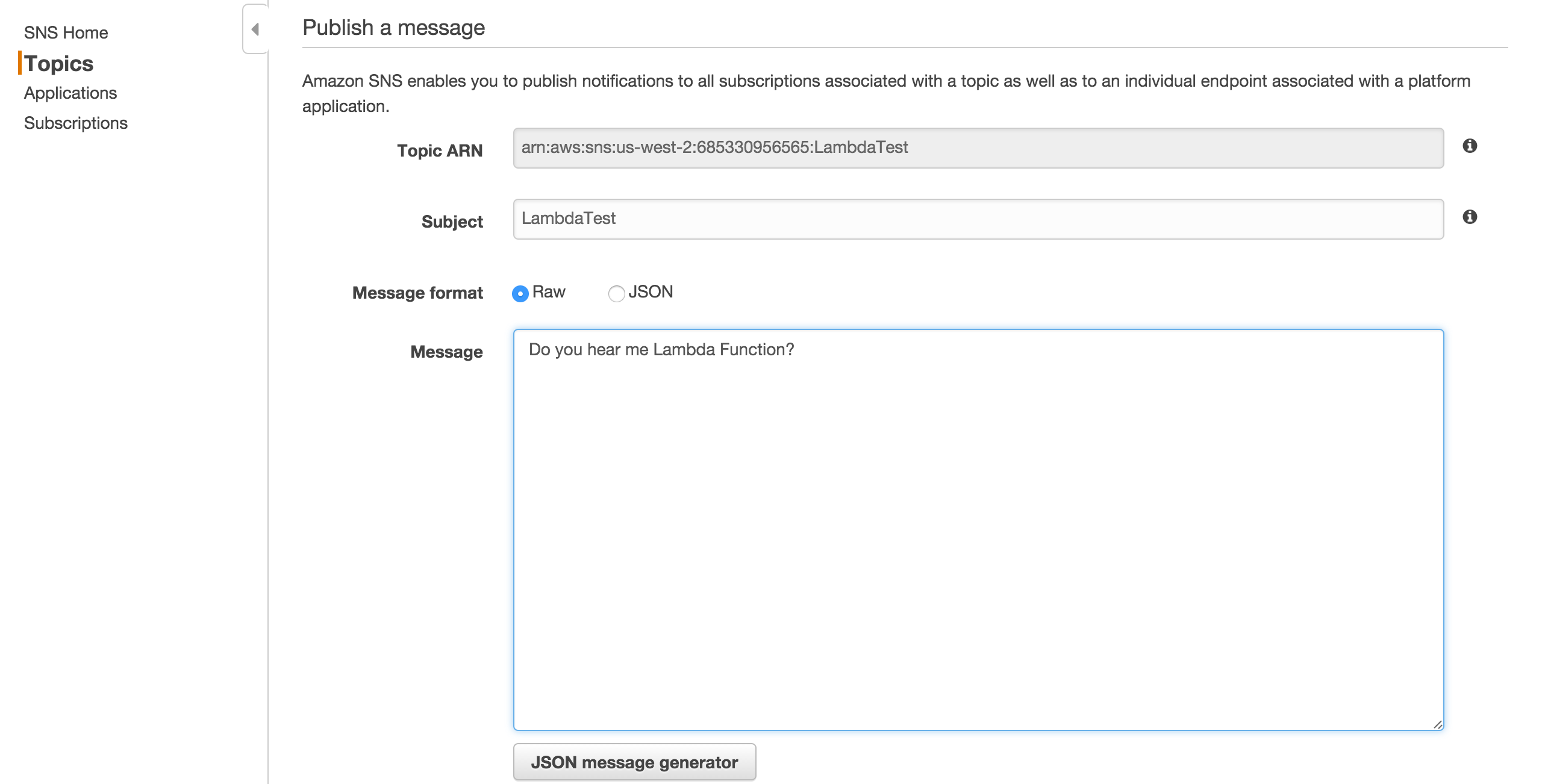Click the Topic ARN info icon

(1470, 146)
